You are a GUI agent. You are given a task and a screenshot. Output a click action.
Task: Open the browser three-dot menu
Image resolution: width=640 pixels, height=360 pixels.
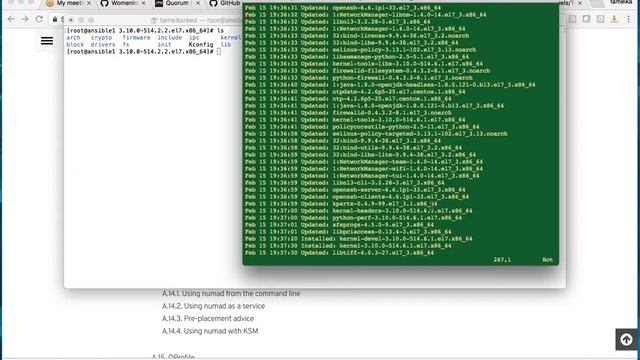[629, 19]
